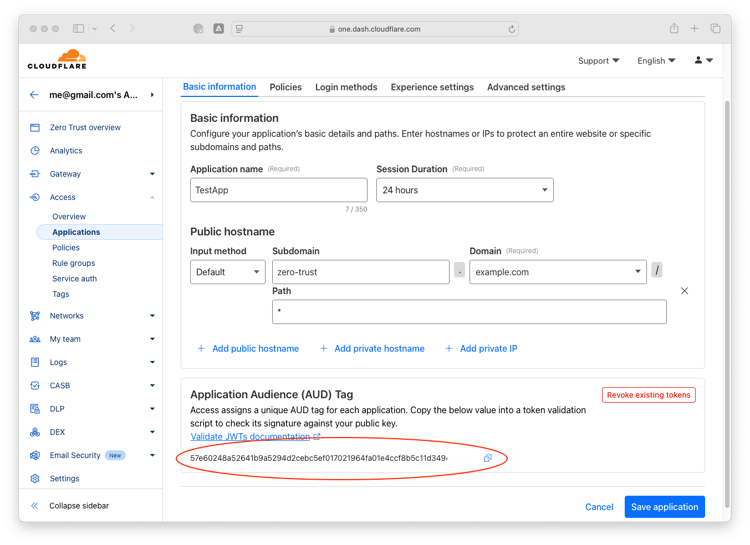The width and height of the screenshot is (750, 545).
Task: Click the Safari share icon
Action: click(x=674, y=29)
